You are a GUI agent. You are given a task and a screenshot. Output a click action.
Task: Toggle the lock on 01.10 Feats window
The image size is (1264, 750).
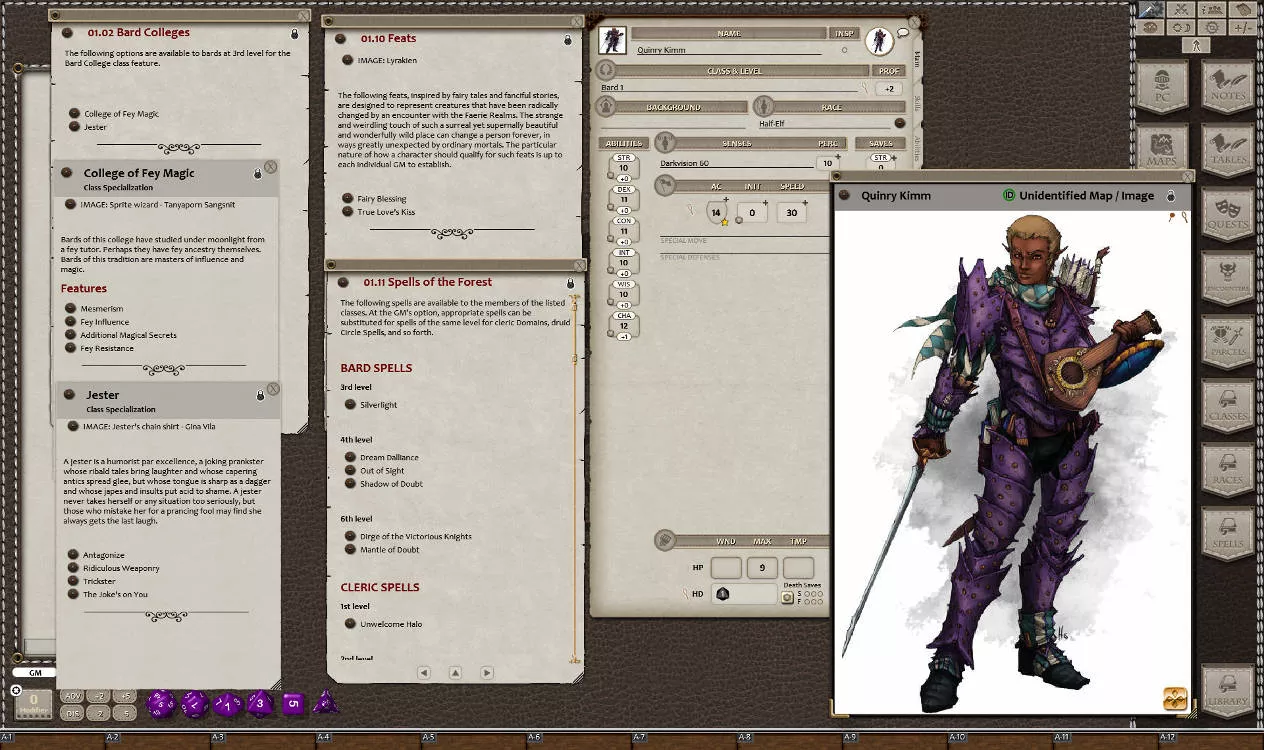[568, 39]
